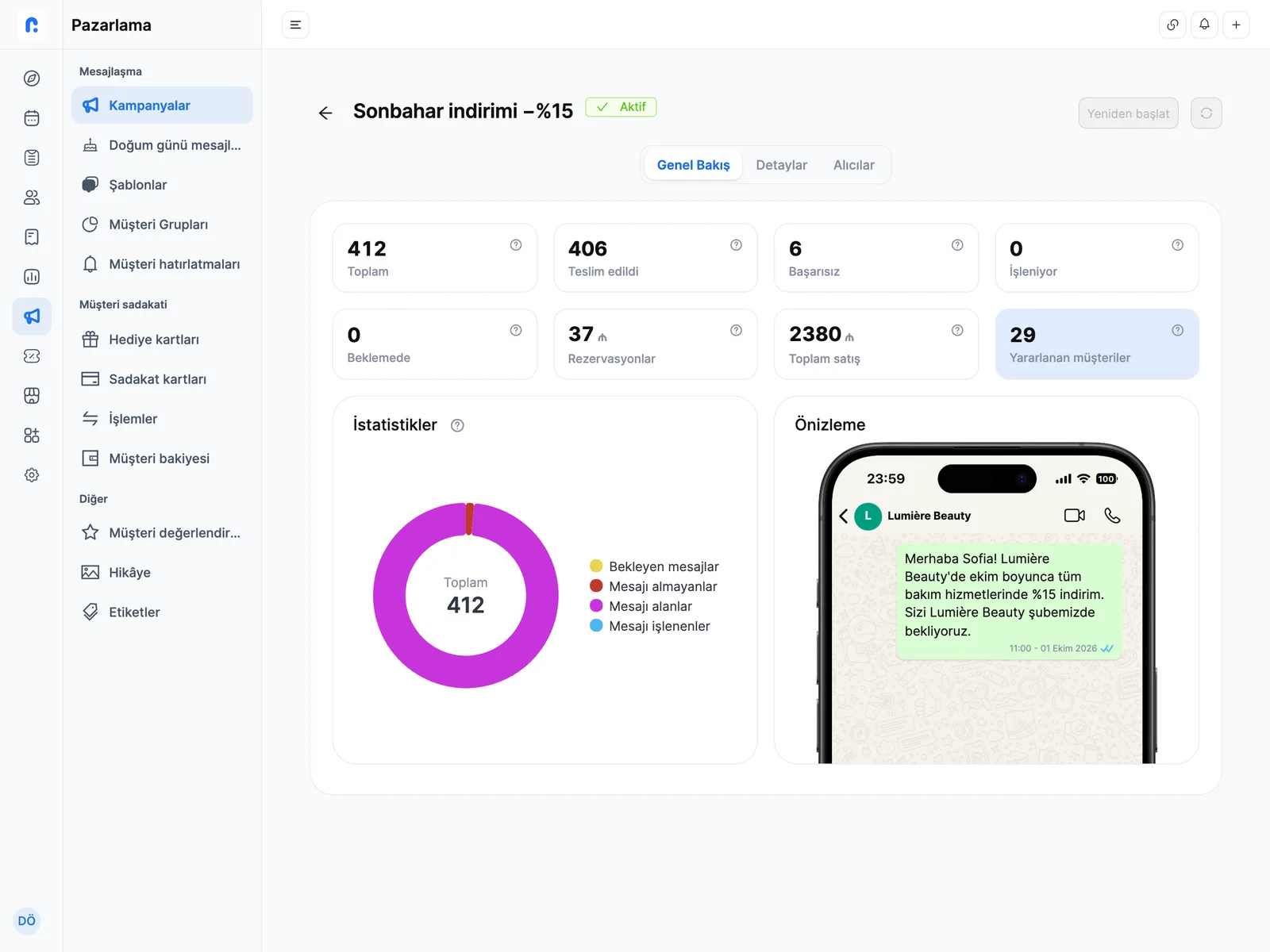
Task: Click the help icon on the Rezervasyonlar card
Action: (736, 330)
